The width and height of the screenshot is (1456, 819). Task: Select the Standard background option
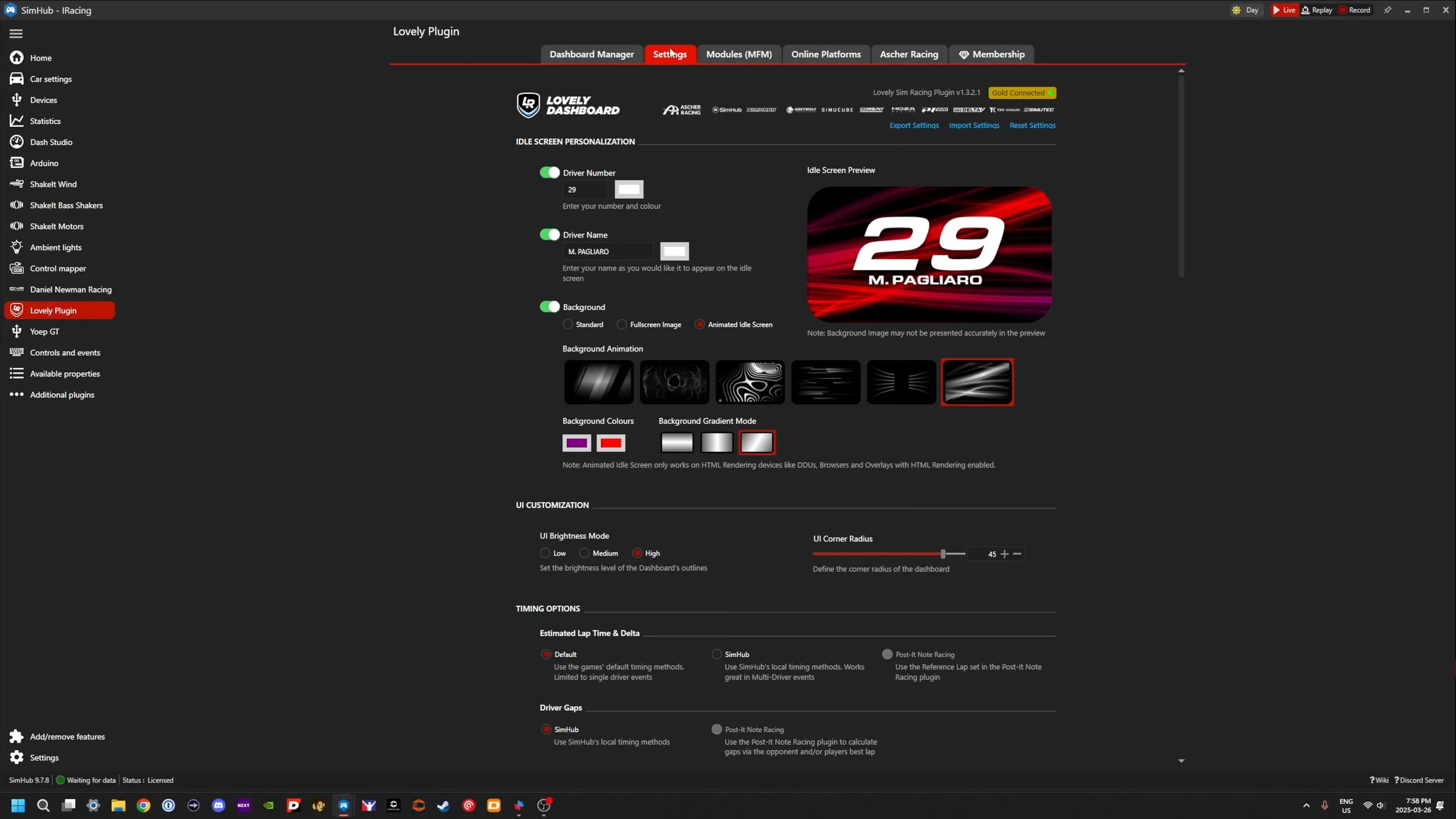click(568, 324)
